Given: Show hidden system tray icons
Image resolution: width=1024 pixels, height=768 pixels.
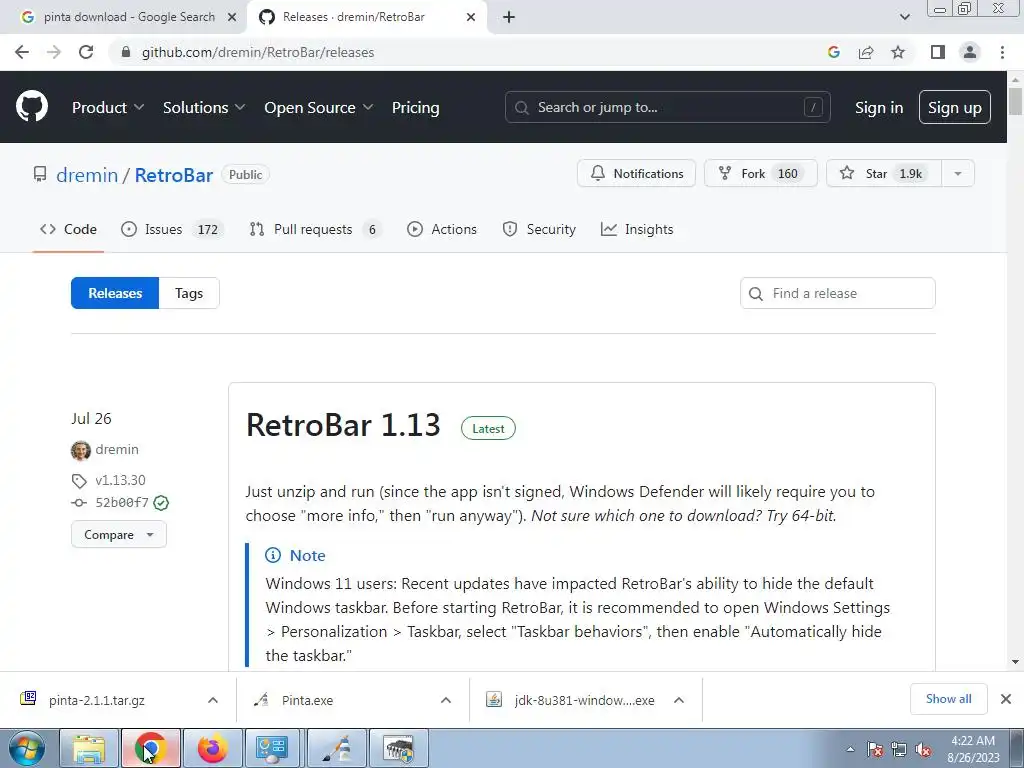Looking at the screenshot, I should pyautogui.click(x=850, y=749).
